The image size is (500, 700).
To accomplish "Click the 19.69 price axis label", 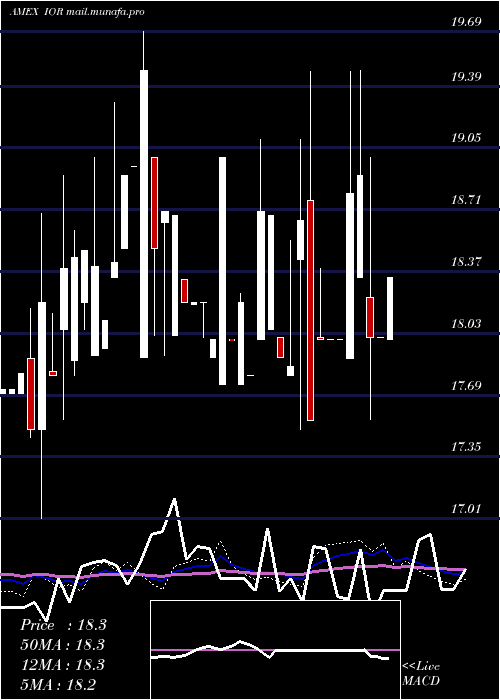I will [x=466, y=21].
